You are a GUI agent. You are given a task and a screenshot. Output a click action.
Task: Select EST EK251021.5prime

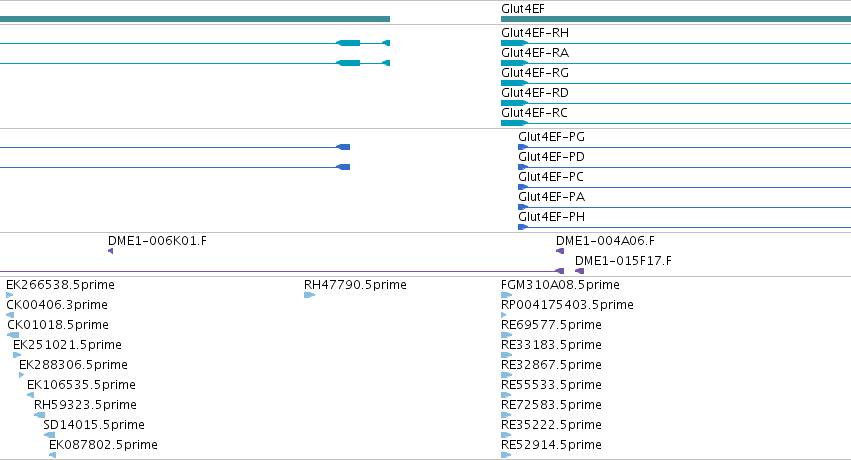(67, 345)
